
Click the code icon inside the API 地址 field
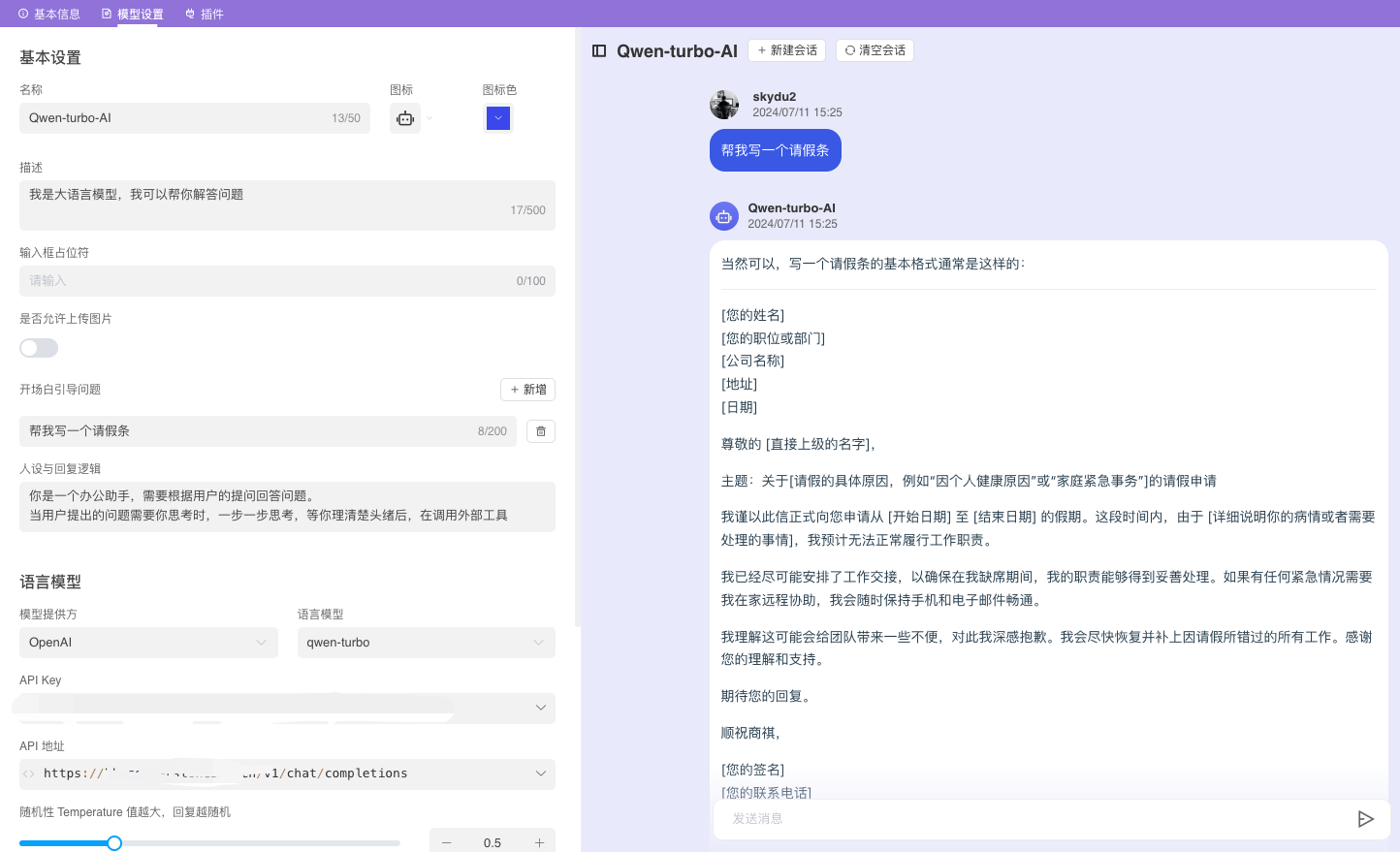point(29,773)
